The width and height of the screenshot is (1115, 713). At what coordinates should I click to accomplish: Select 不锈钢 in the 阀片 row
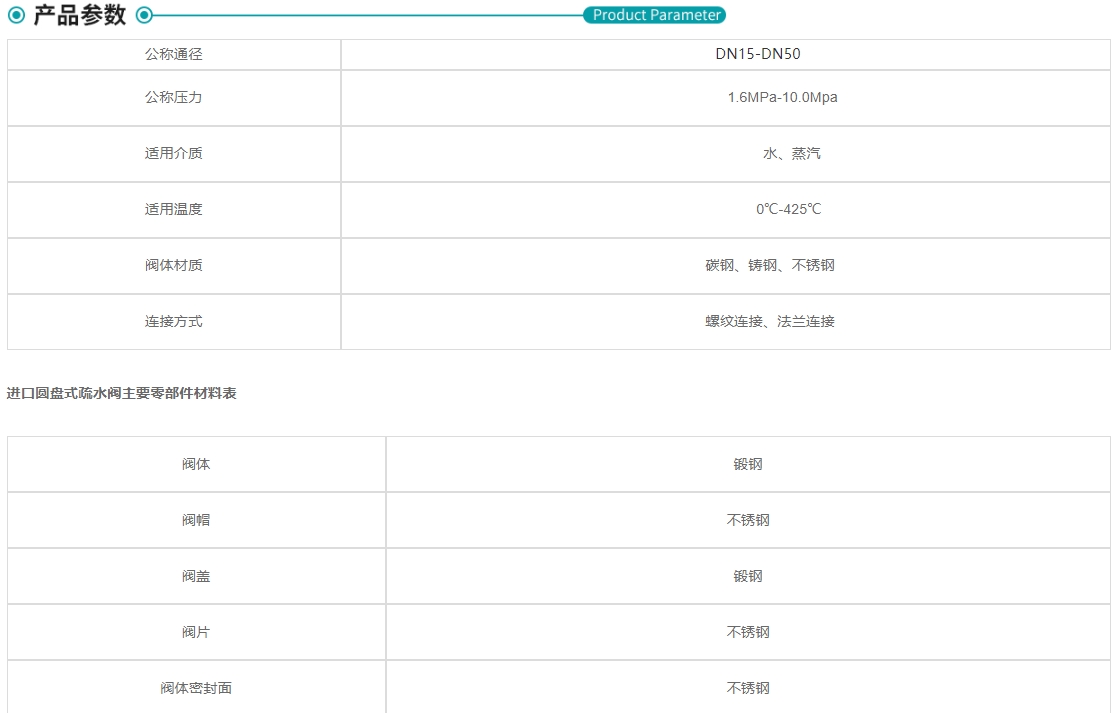click(748, 633)
